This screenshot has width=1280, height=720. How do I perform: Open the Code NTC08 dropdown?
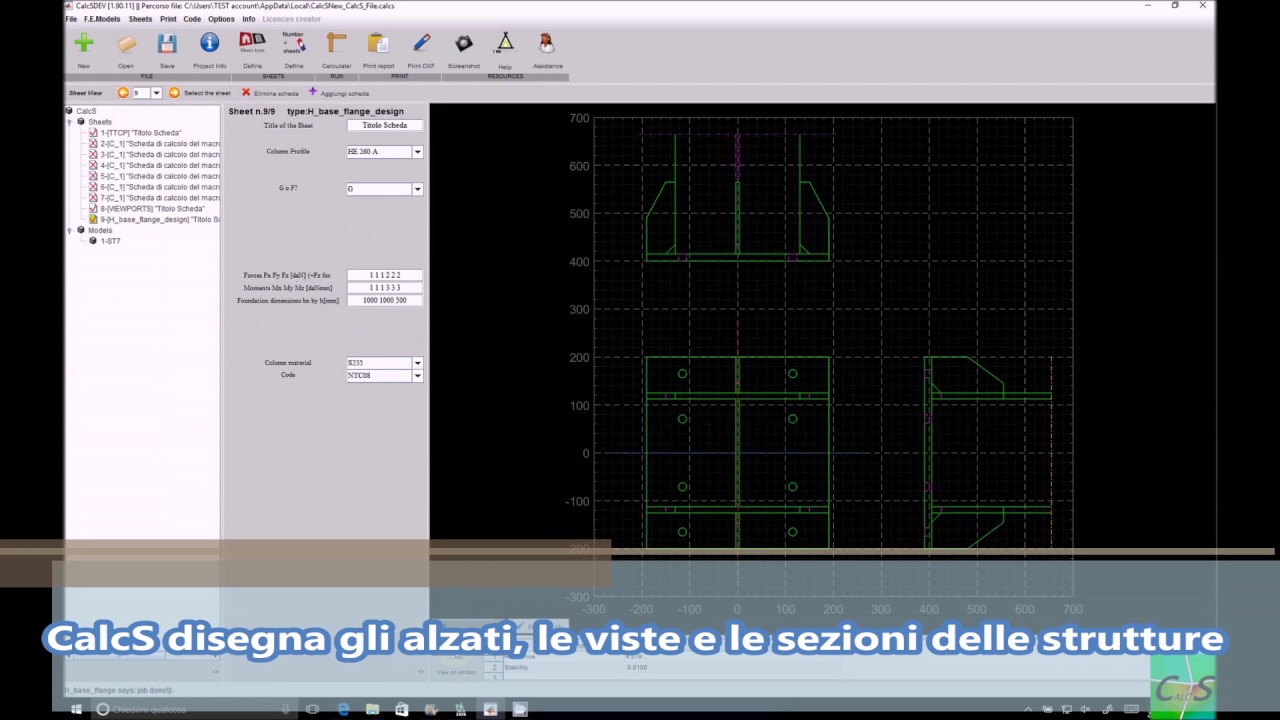pyautogui.click(x=417, y=376)
